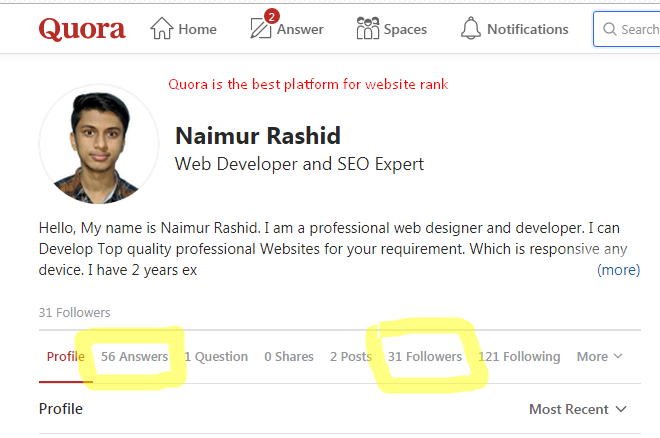This screenshot has width=660, height=438.
Task: Switch to the 31 Followers tab
Action: [425, 357]
